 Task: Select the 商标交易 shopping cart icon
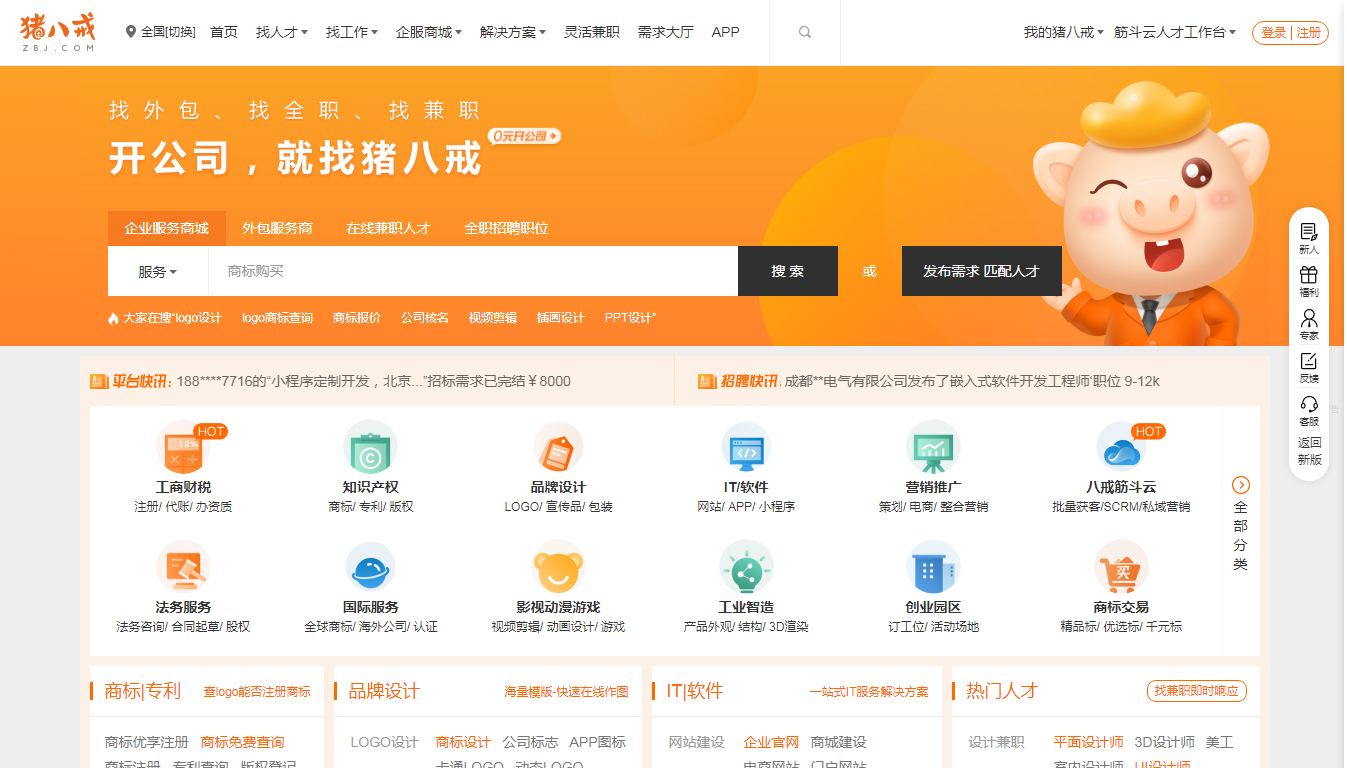point(1120,572)
